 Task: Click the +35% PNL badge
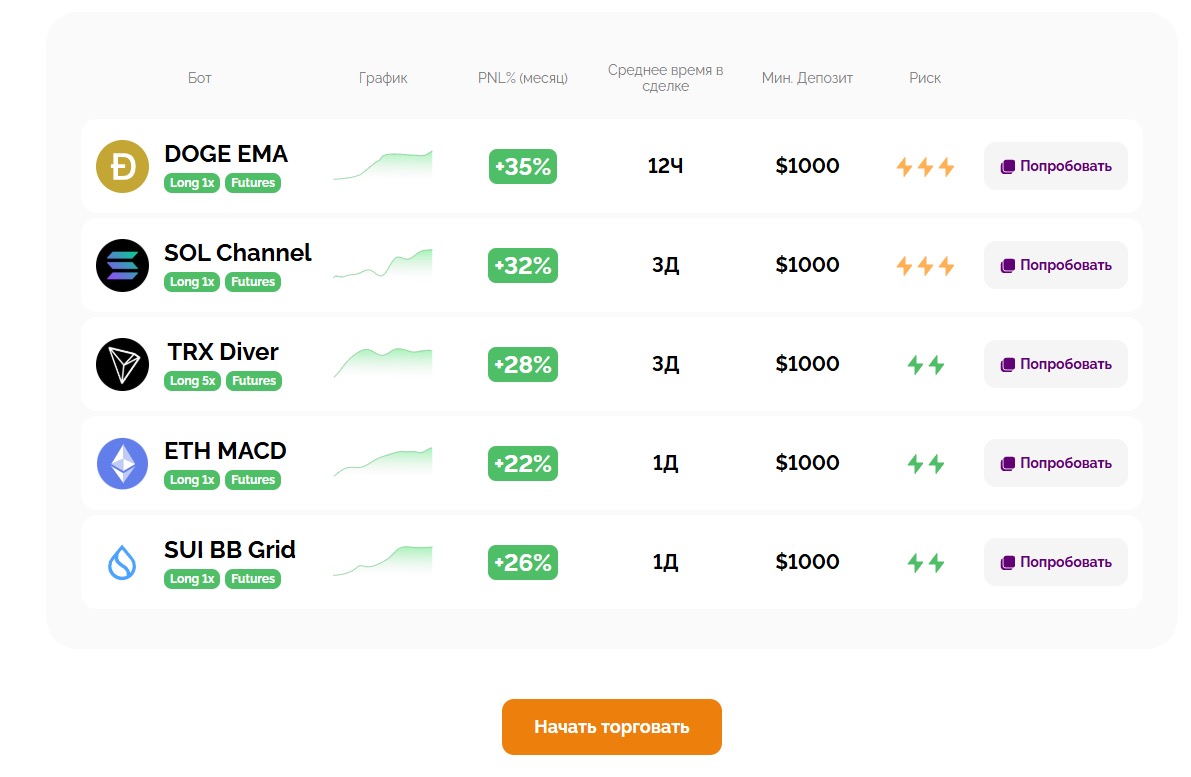522,167
